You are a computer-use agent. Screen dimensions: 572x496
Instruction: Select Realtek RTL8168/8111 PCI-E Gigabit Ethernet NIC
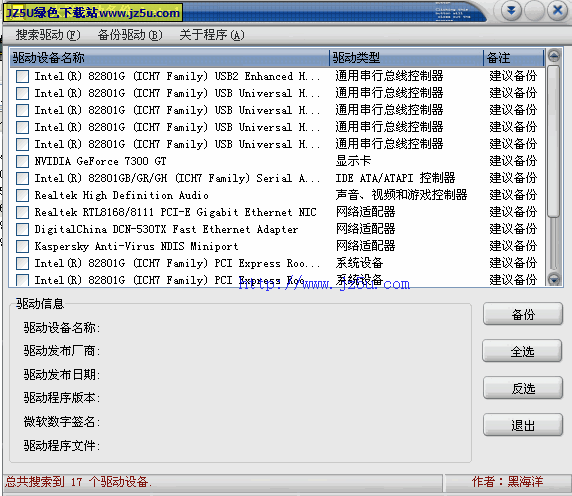click(175, 212)
